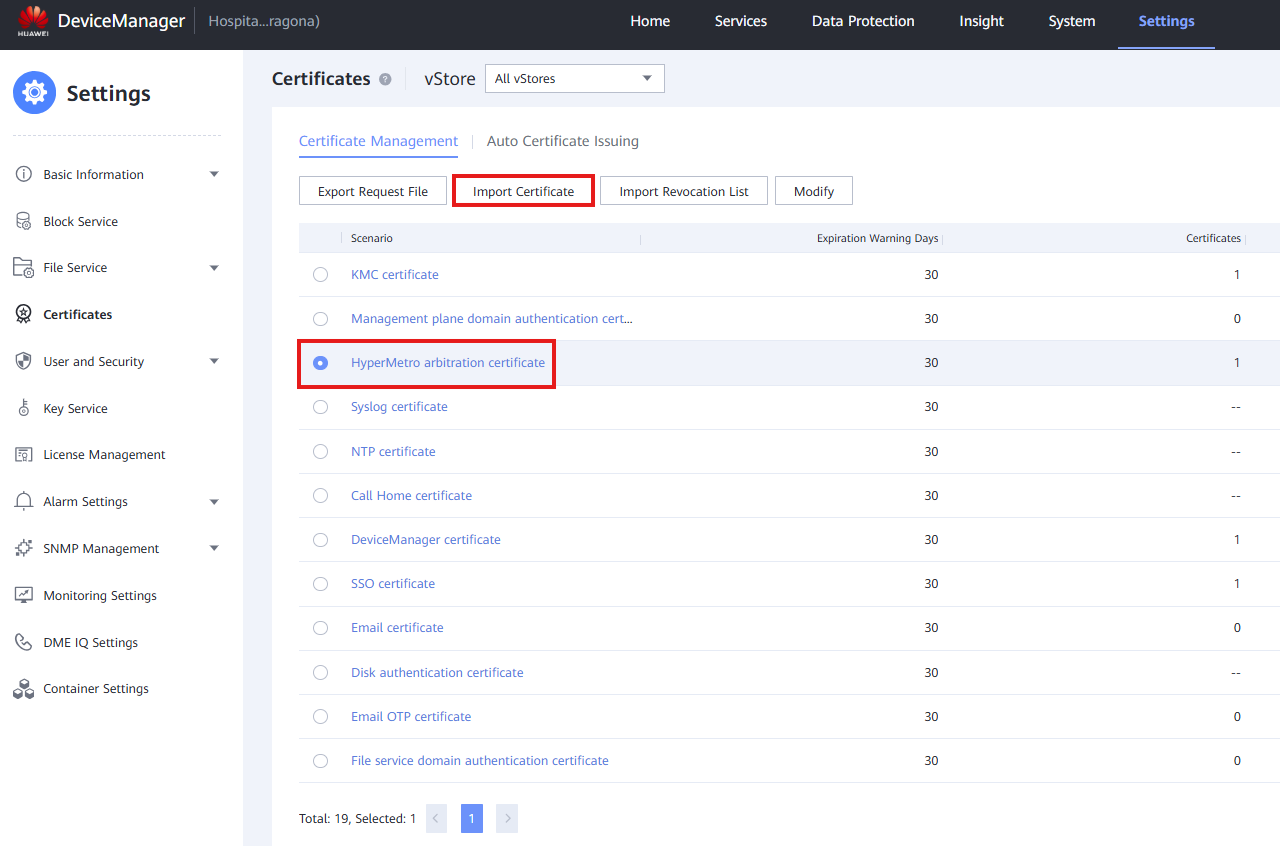Viewport: 1280px width, 846px height.
Task: Expand Alarm Settings in the sidebar
Action: click(85, 501)
